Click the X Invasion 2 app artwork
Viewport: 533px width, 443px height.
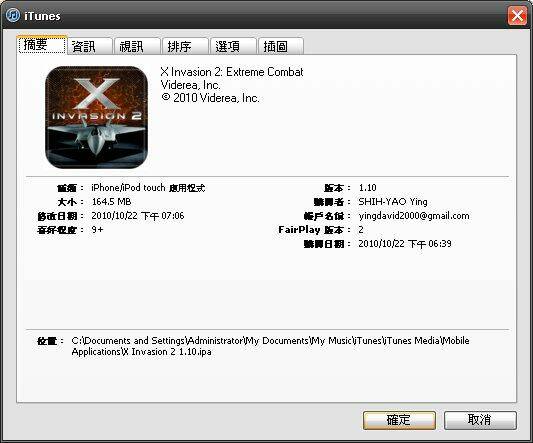tap(97, 117)
